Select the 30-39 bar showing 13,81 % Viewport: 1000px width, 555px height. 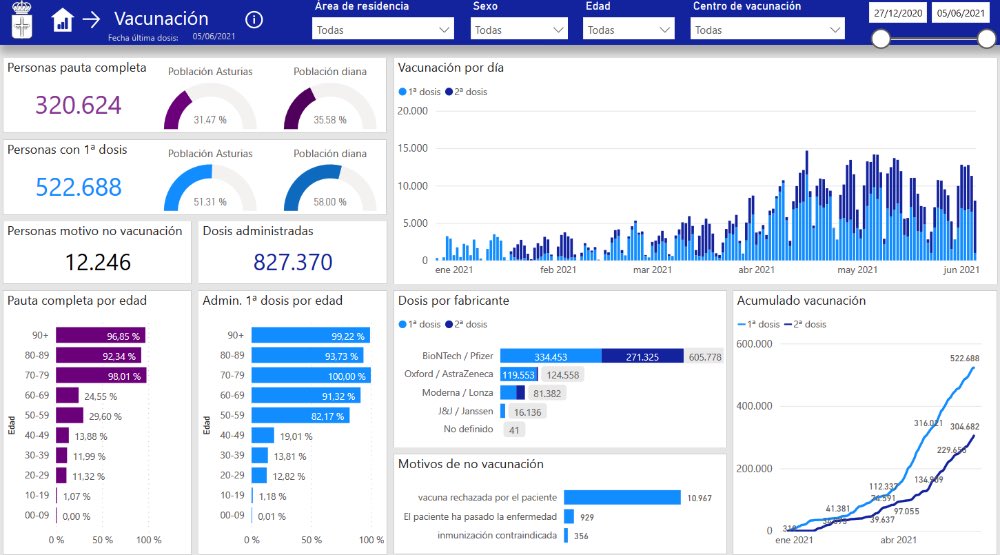point(260,455)
